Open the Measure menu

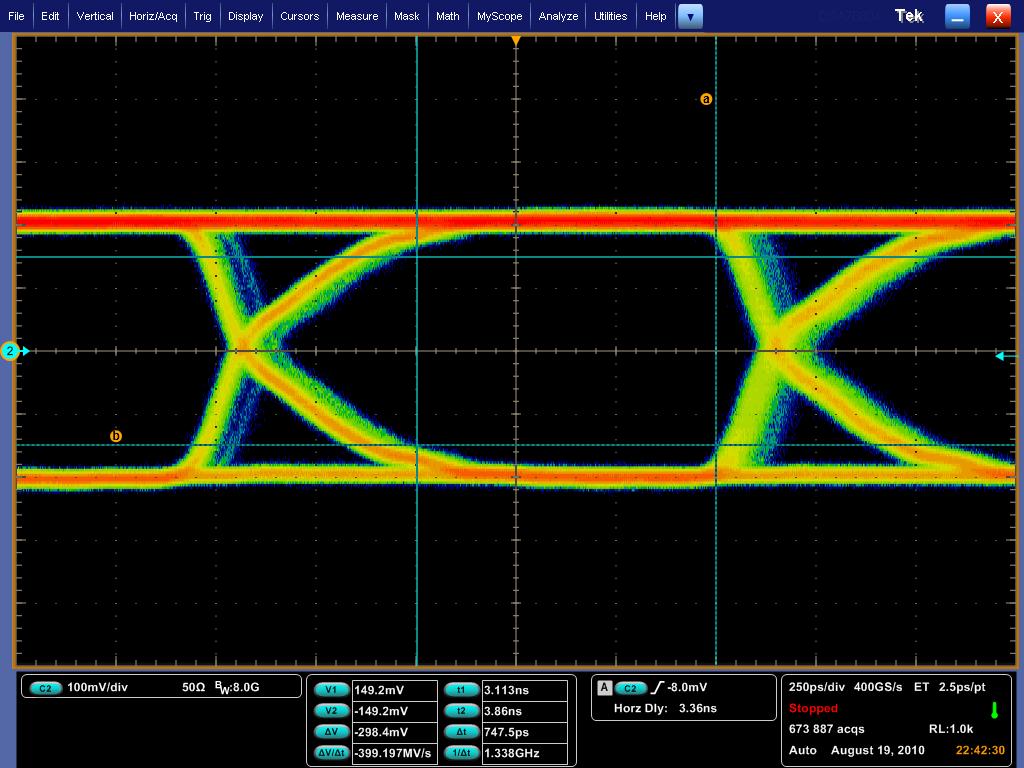coord(357,16)
